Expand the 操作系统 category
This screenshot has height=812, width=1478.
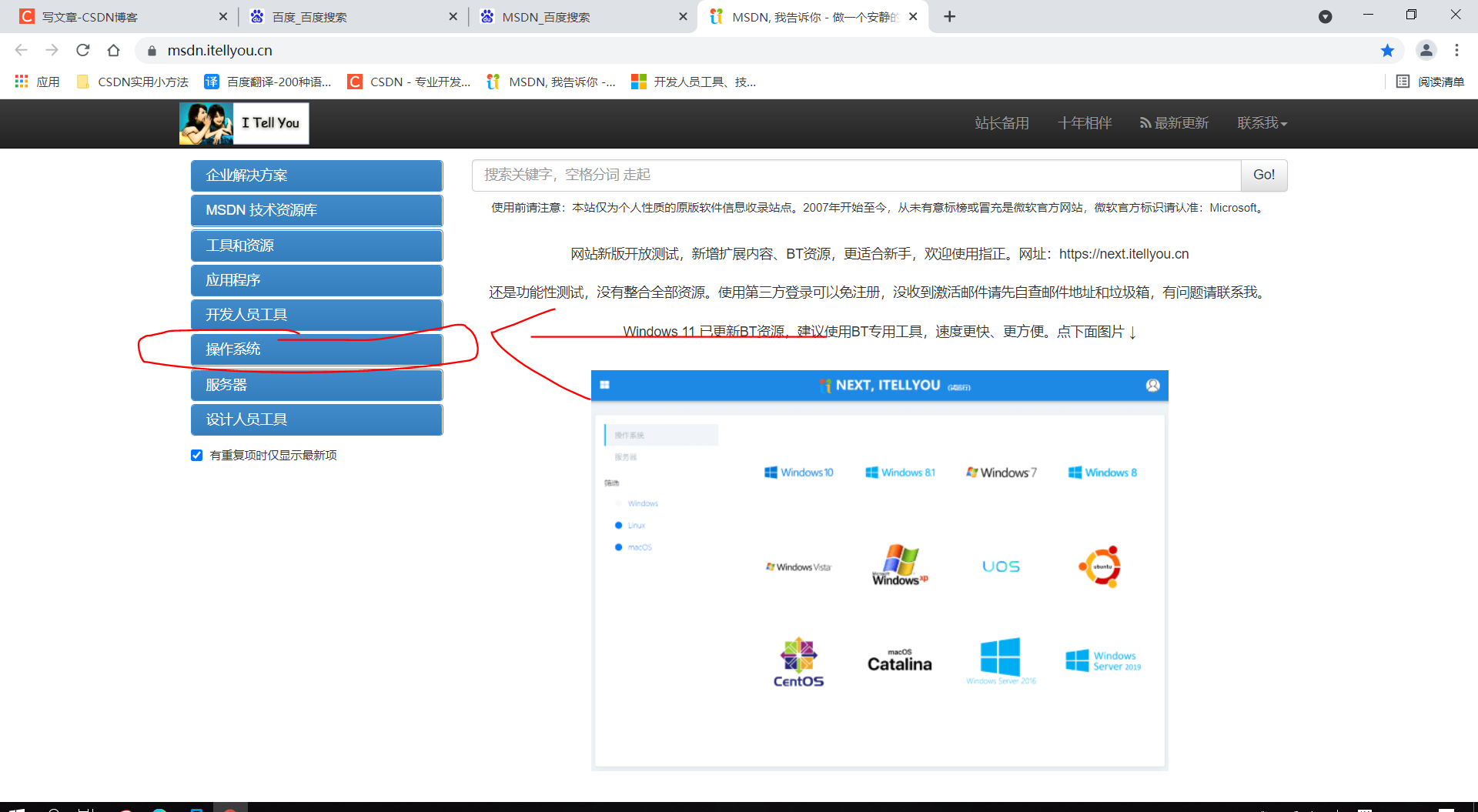click(316, 349)
